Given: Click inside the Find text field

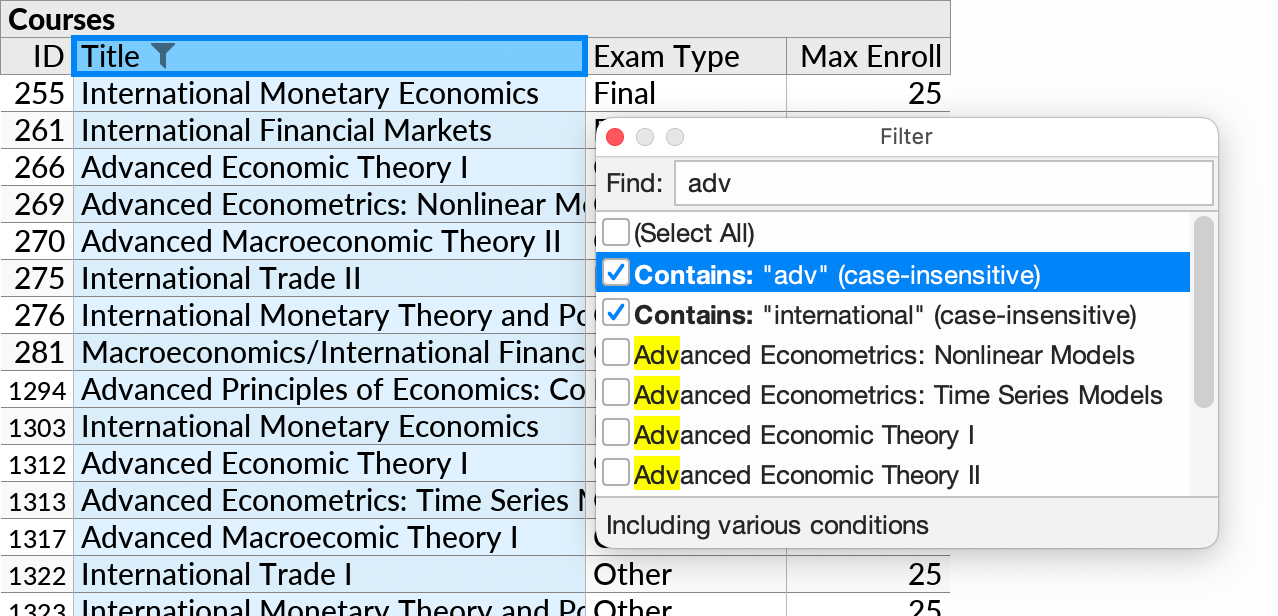Looking at the screenshot, I should tap(943, 183).
